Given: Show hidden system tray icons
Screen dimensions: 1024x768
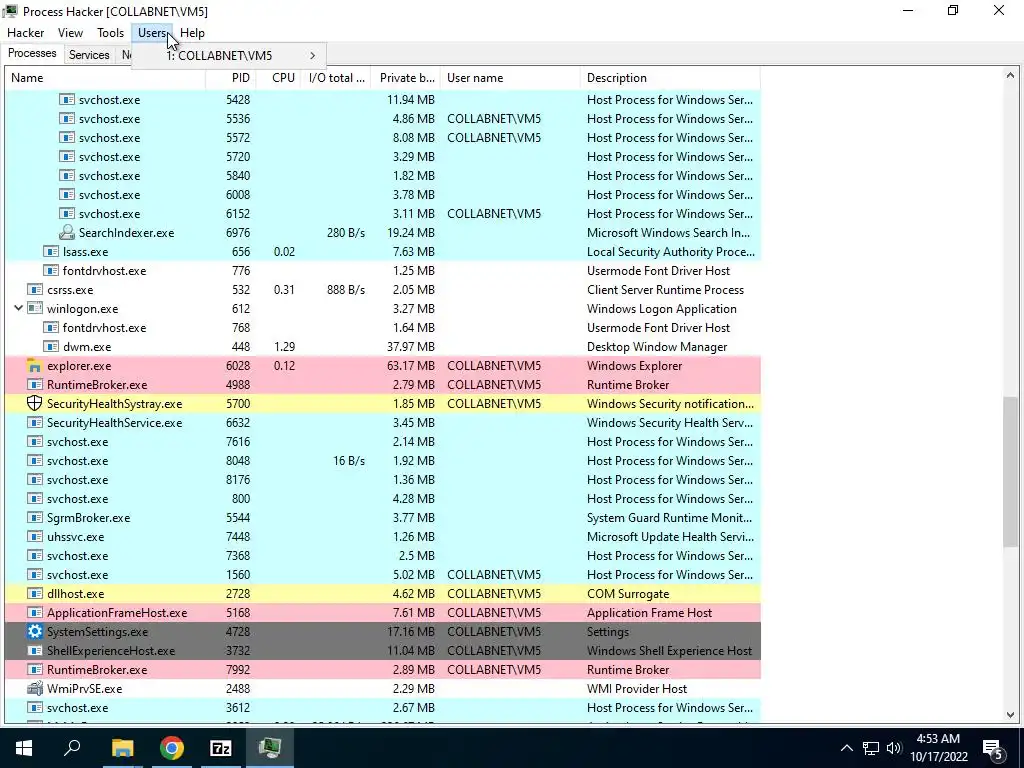Looking at the screenshot, I should click(846, 748).
